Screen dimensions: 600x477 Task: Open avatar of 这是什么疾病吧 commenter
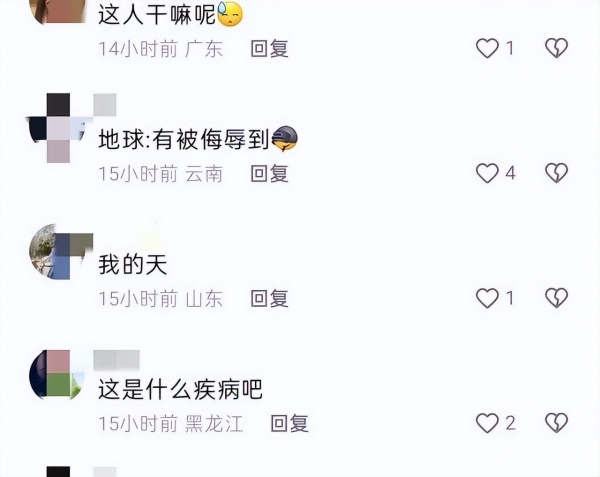[x=57, y=375]
